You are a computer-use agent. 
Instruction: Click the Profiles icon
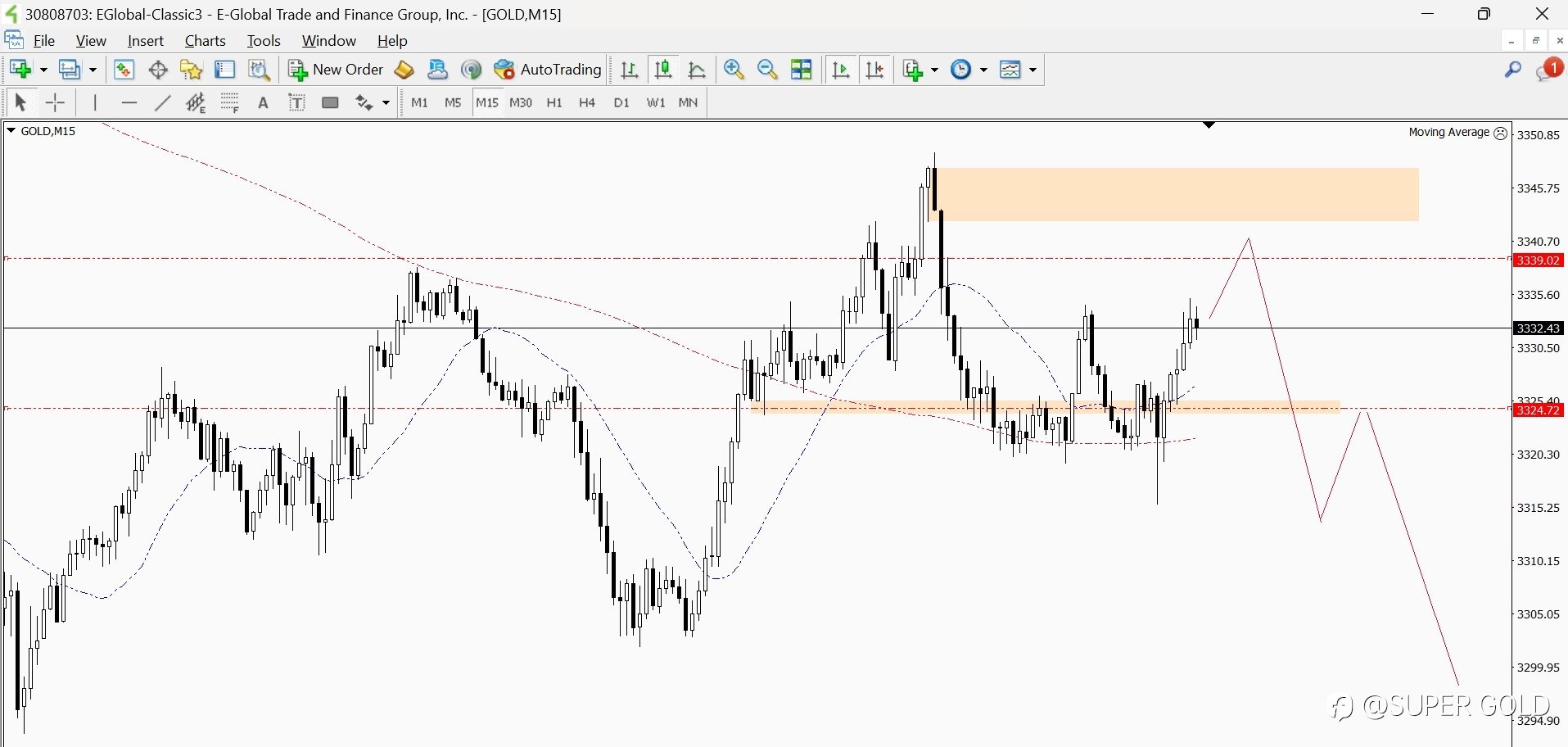[x=70, y=70]
